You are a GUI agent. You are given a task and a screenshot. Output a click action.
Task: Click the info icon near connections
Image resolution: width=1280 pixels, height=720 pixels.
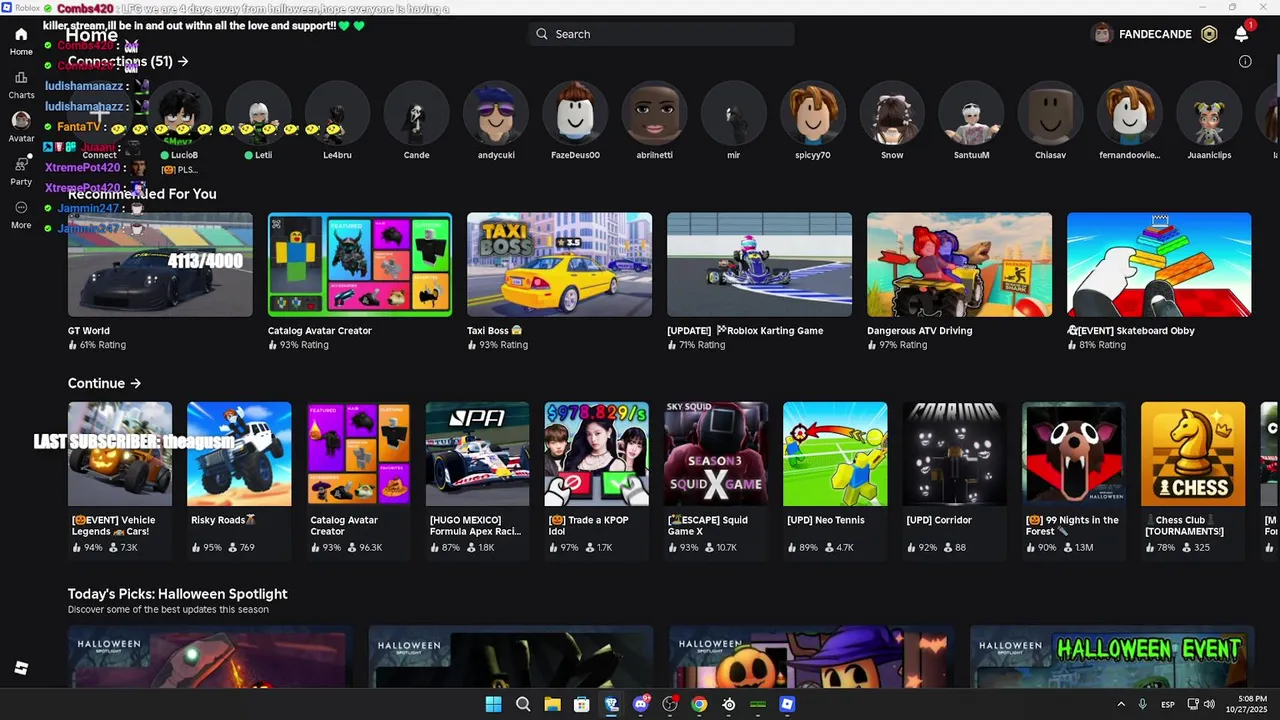pyautogui.click(x=1245, y=61)
